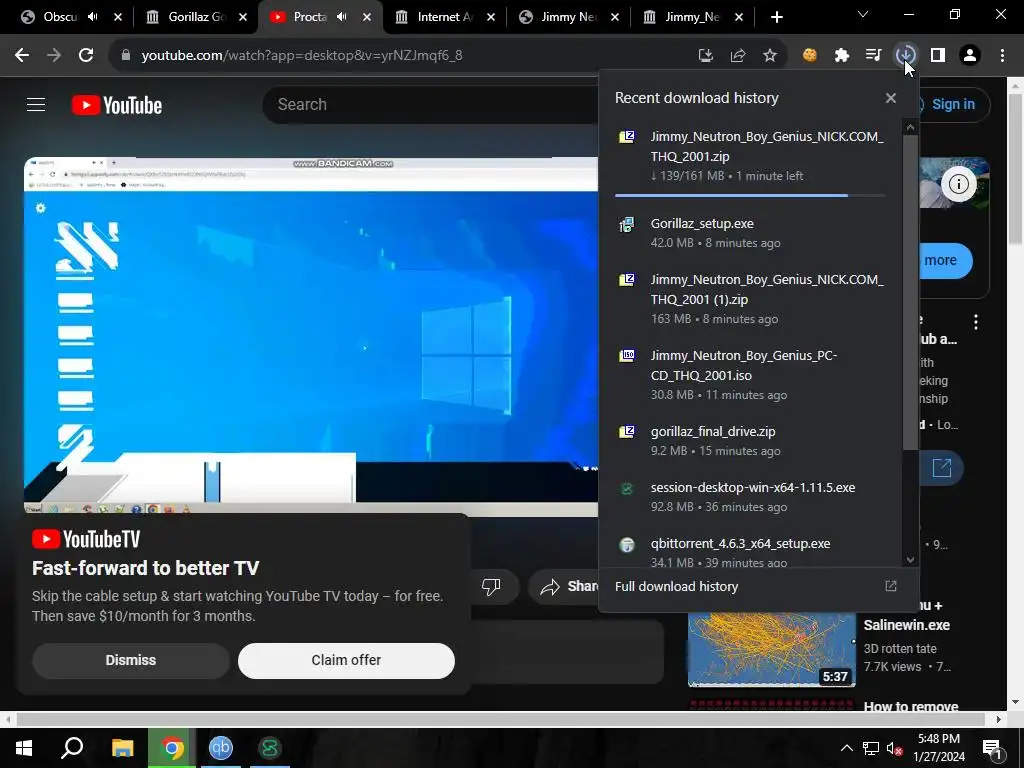Open Jimmy_Neutron PC-CD iso download
Image resolution: width=1024 pixels, height=768 pixels.
pyautogui.click(x=750, y=375)
